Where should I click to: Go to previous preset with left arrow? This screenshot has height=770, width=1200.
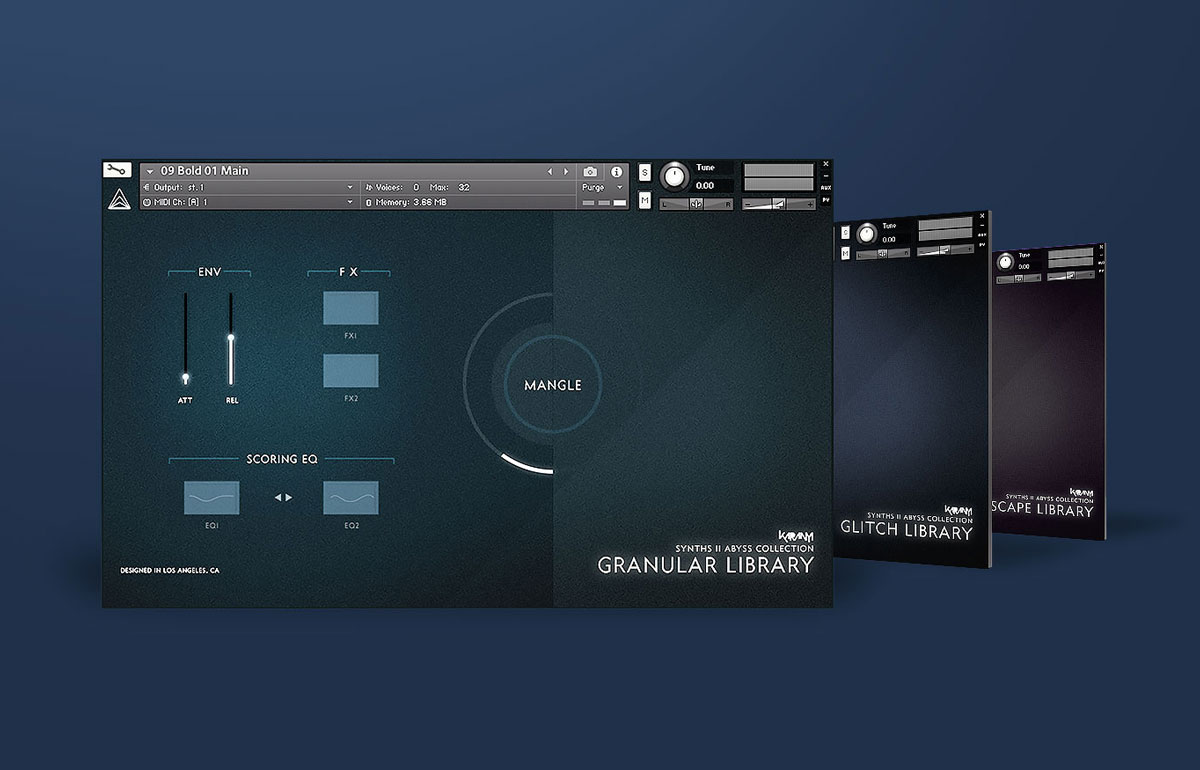[549, 172]
